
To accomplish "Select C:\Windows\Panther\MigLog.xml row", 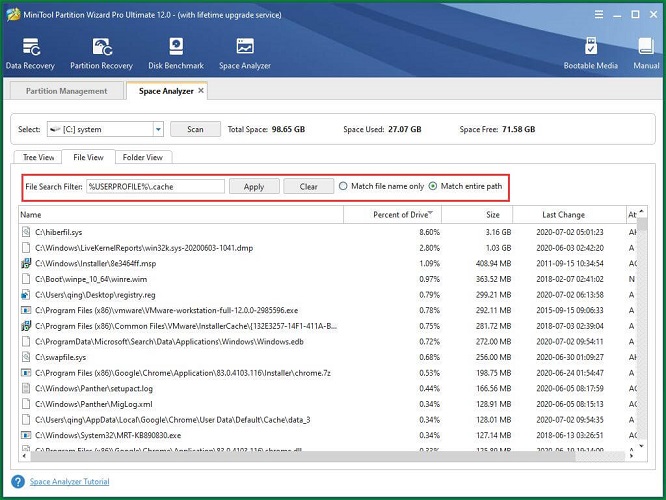I will click(x=93, y=404).
